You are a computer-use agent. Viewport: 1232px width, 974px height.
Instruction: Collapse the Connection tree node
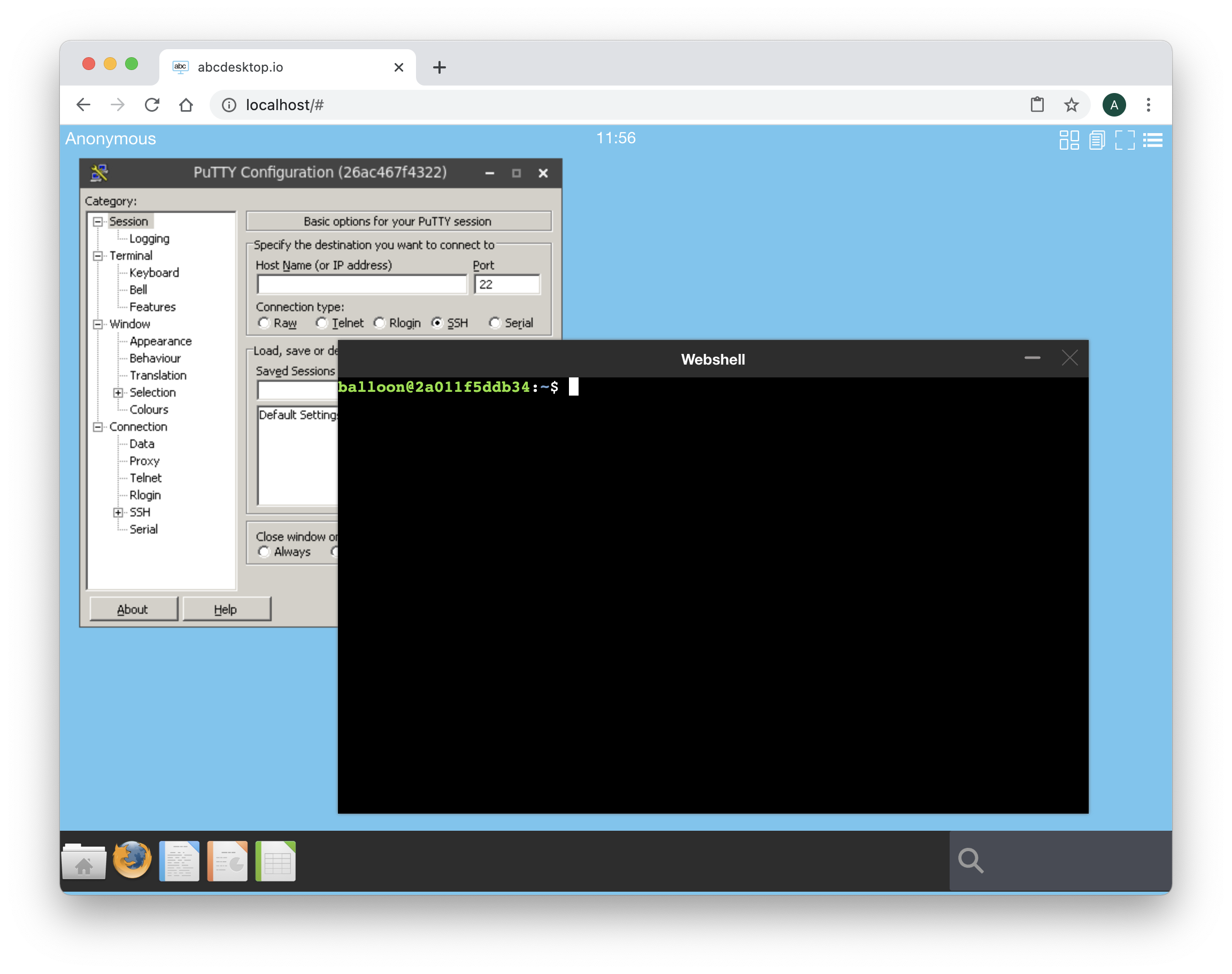click(98, 427)
